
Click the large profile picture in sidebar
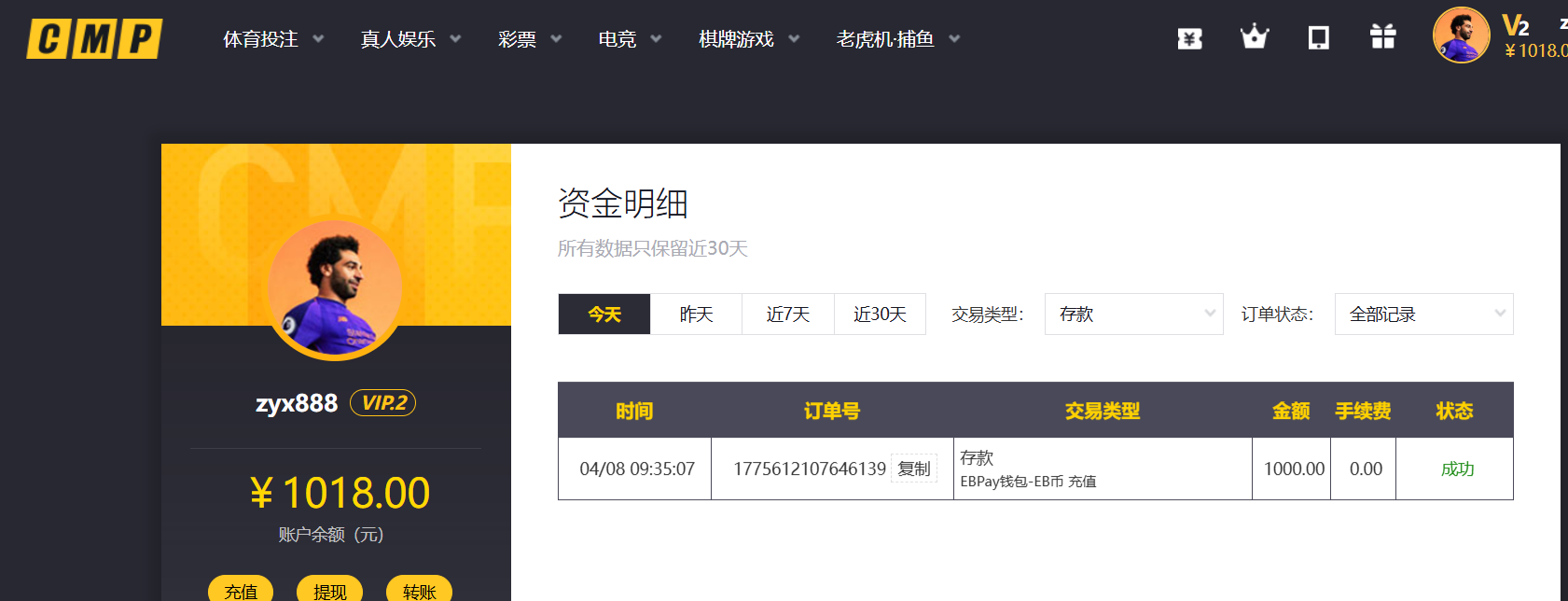335,288
